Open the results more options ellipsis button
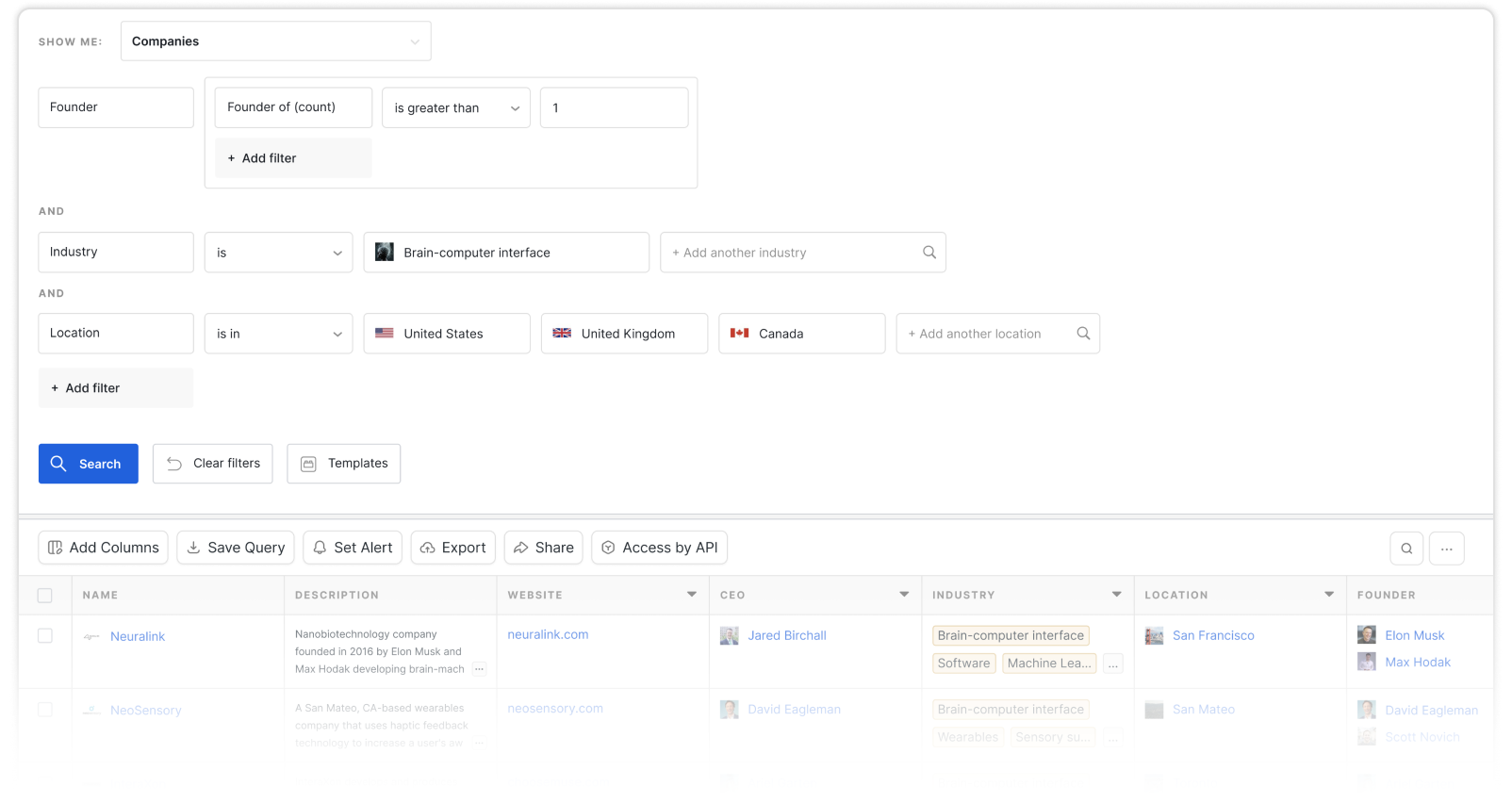The image size is (1512, 803). [1447, 549]
